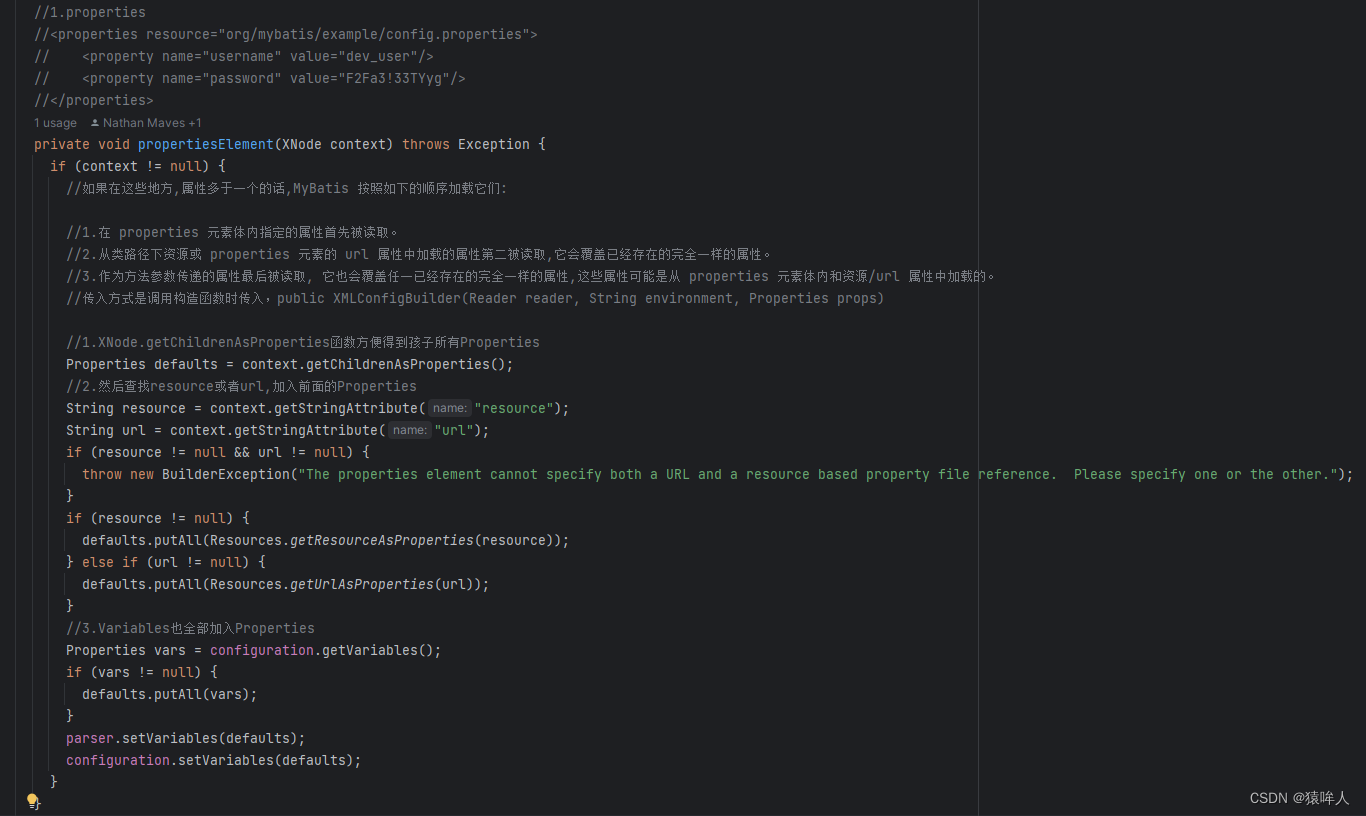The height and width of the screenshot is (816, 1366).
Task: Click the getUrlAsProperties method call
Action: 362,584
